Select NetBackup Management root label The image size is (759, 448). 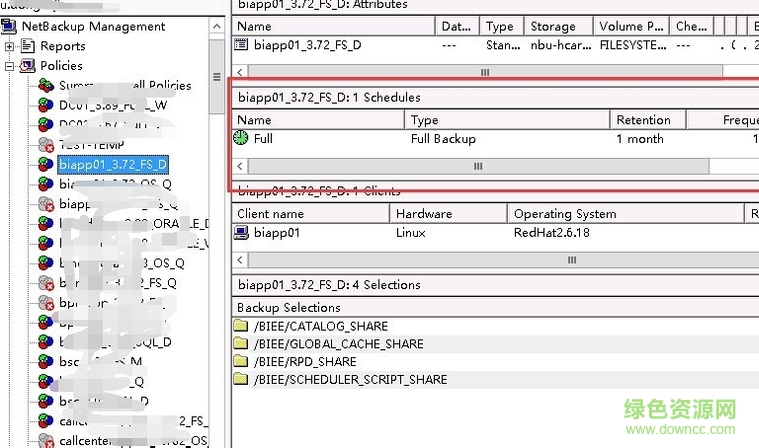coord(93,26)
